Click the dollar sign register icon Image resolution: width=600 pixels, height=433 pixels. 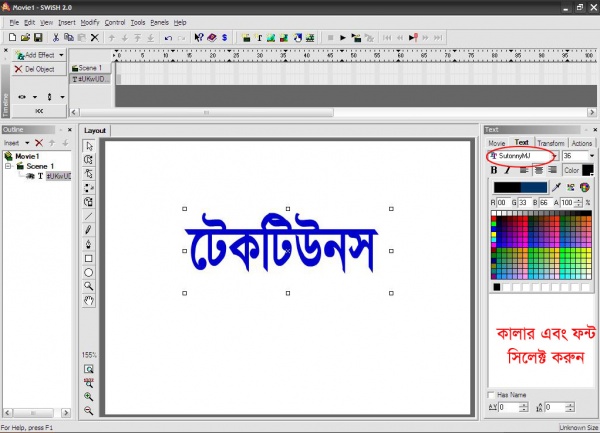224,37
